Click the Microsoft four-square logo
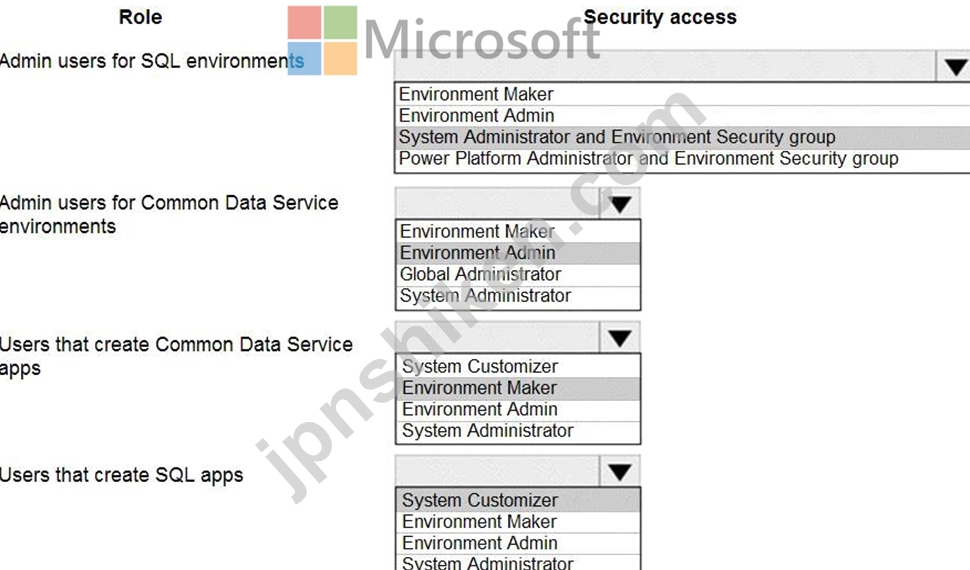The width and height of the screenshot is (970, 570). coord(322,40)
